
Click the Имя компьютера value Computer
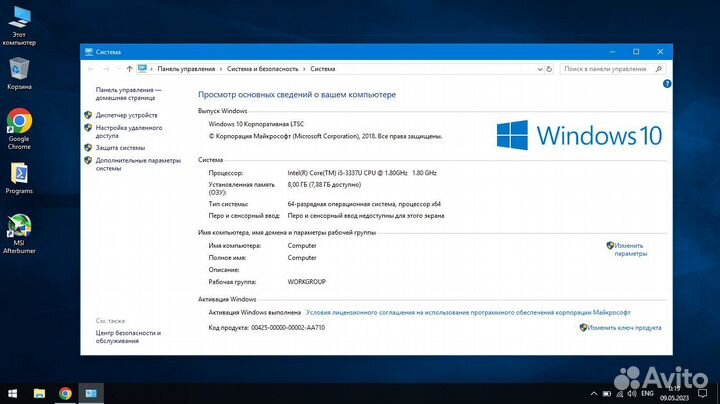(x=302, y=246)
